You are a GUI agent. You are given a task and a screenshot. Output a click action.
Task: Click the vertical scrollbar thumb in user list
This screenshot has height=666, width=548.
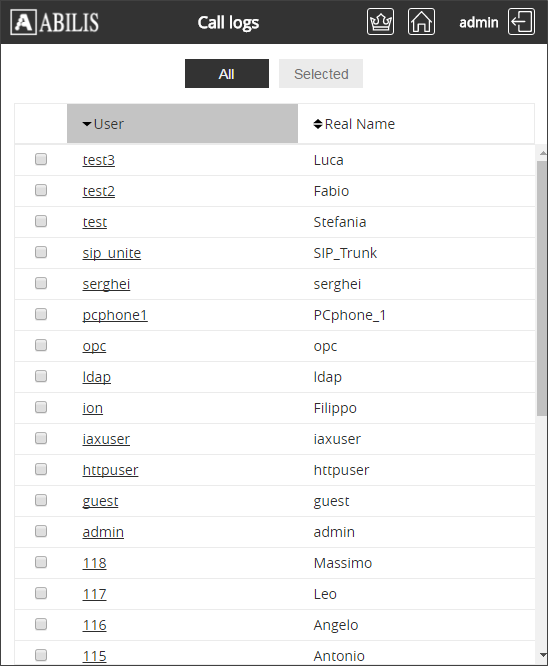(x=542, y=288)
